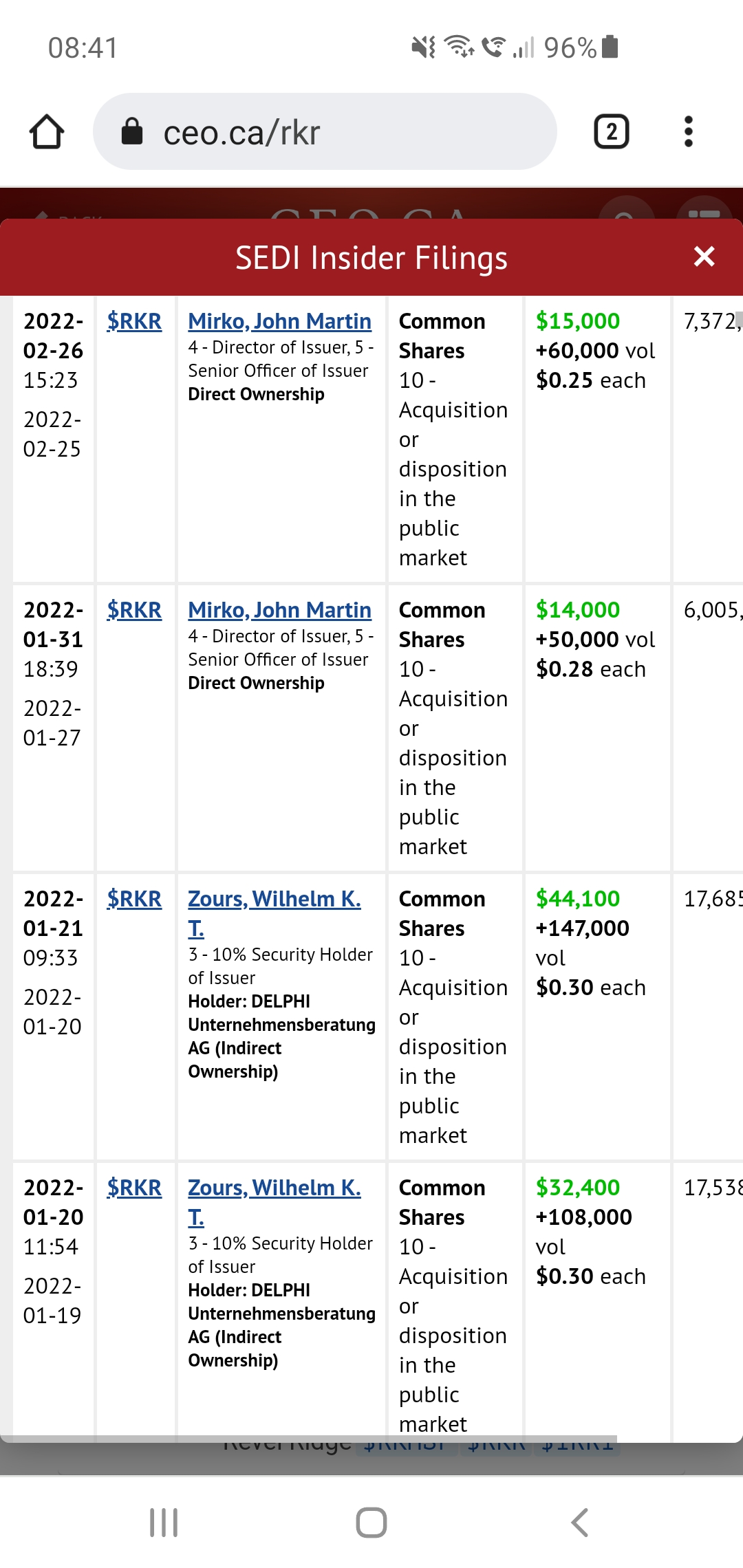
Task: Open $RKR link in 2022-01-31 filing
Action: tap(134, 610)
